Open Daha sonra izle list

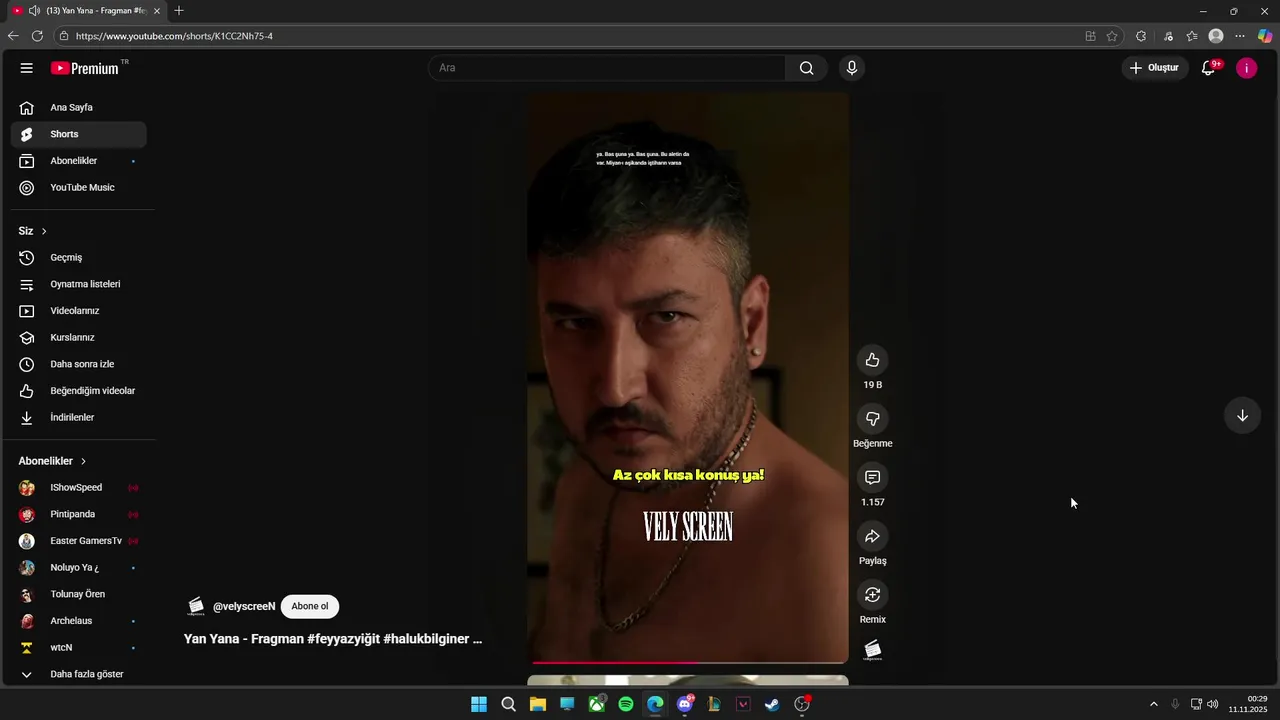click(79, 364)
